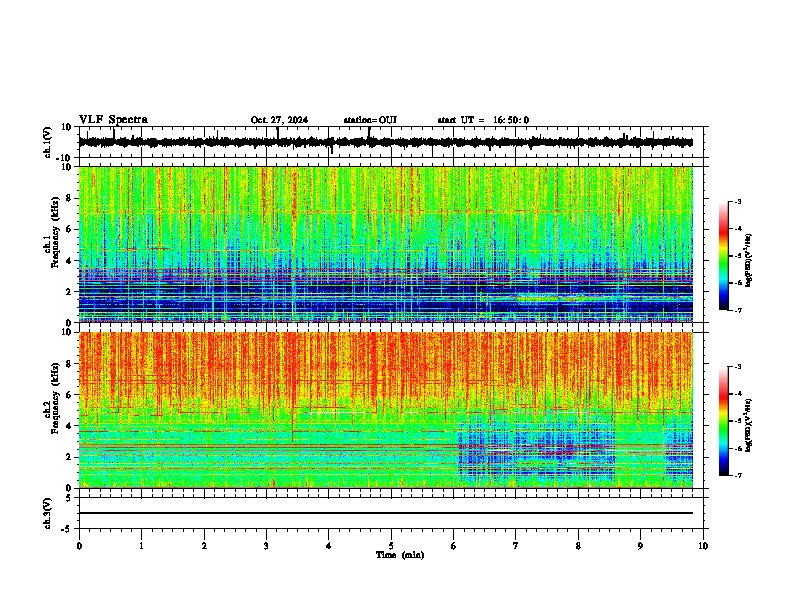Click the "-7" label on ch.2 colorbar
The image size is (792, 612).
coord(738,475)
